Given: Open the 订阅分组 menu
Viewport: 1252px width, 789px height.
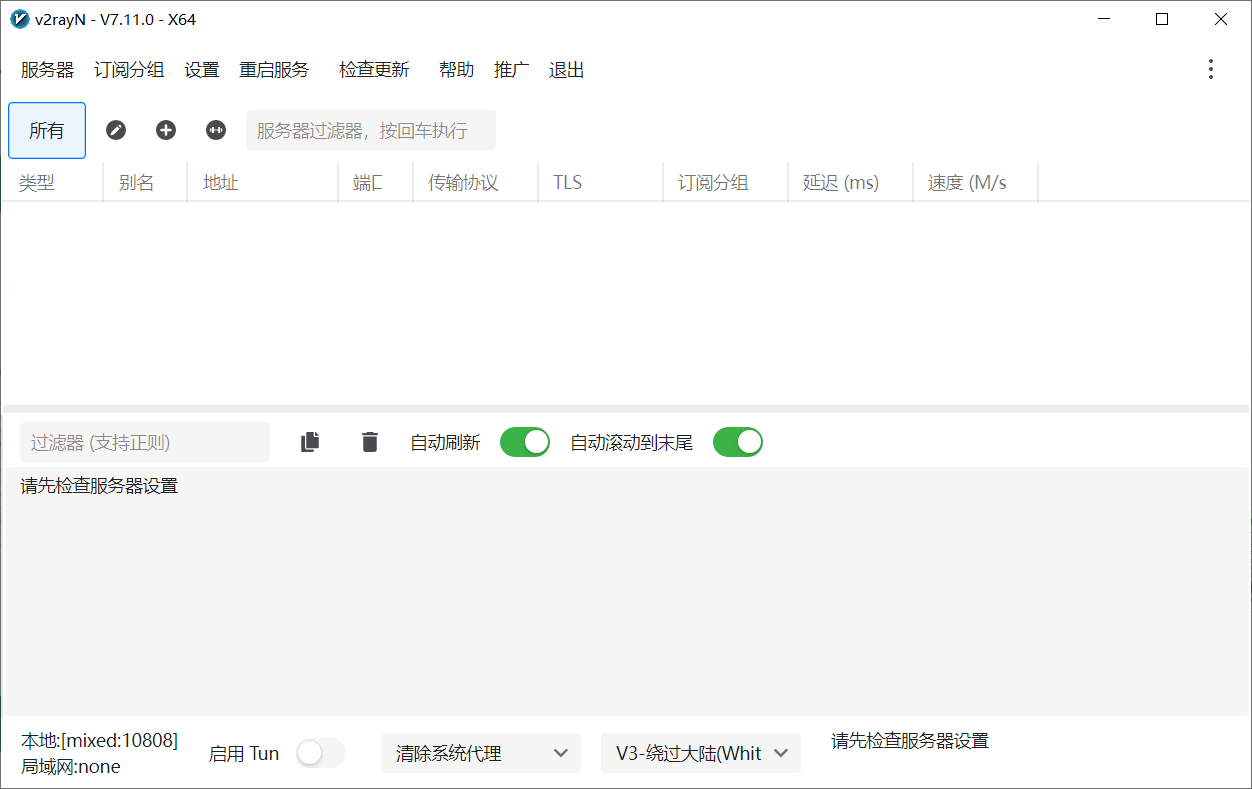Looking at the screenshot, I should (129, 70).
